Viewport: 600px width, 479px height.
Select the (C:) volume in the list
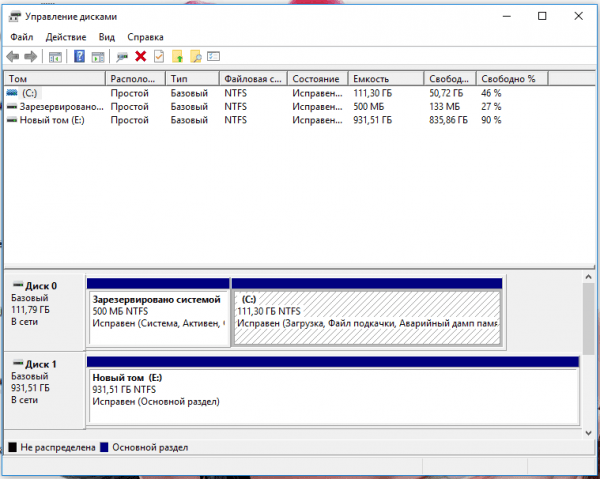click(29, 93)
